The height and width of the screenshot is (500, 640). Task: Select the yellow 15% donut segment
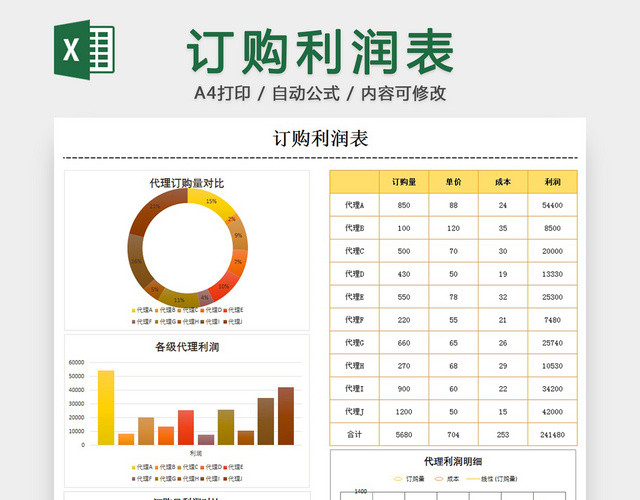pos(211,201)
